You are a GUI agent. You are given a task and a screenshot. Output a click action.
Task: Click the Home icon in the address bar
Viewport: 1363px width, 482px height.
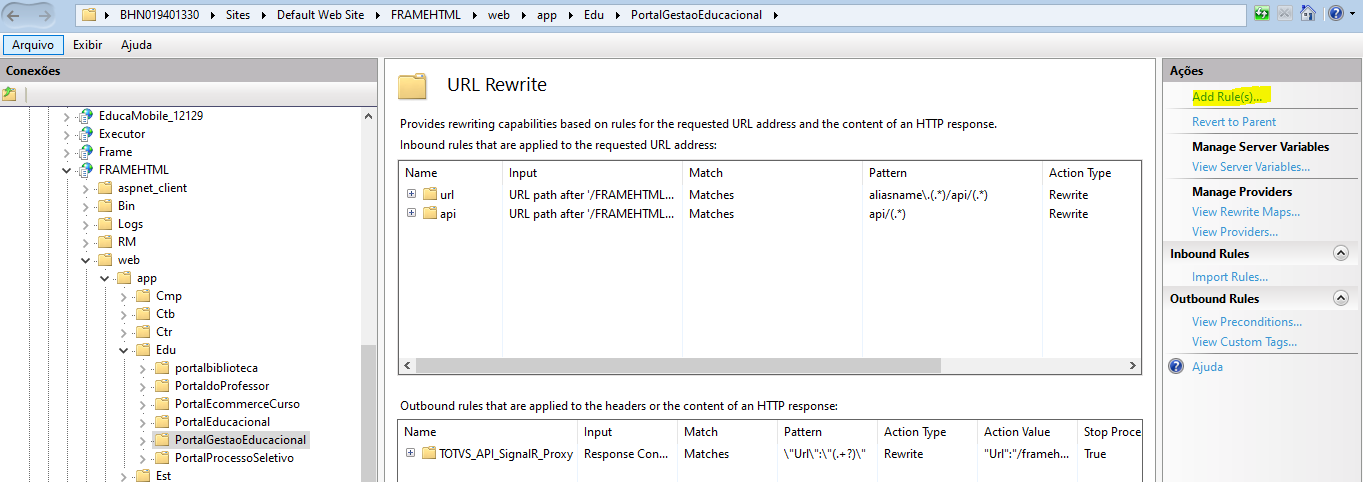[1307, 14]
